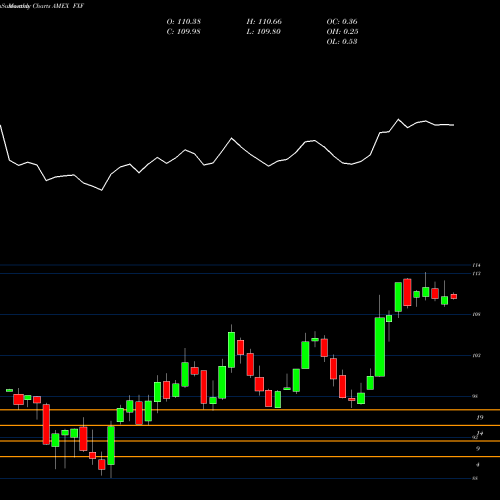The image size is (500, 500).
Task: Click the open value 'O: 110.38'
Action: (184, 22)
